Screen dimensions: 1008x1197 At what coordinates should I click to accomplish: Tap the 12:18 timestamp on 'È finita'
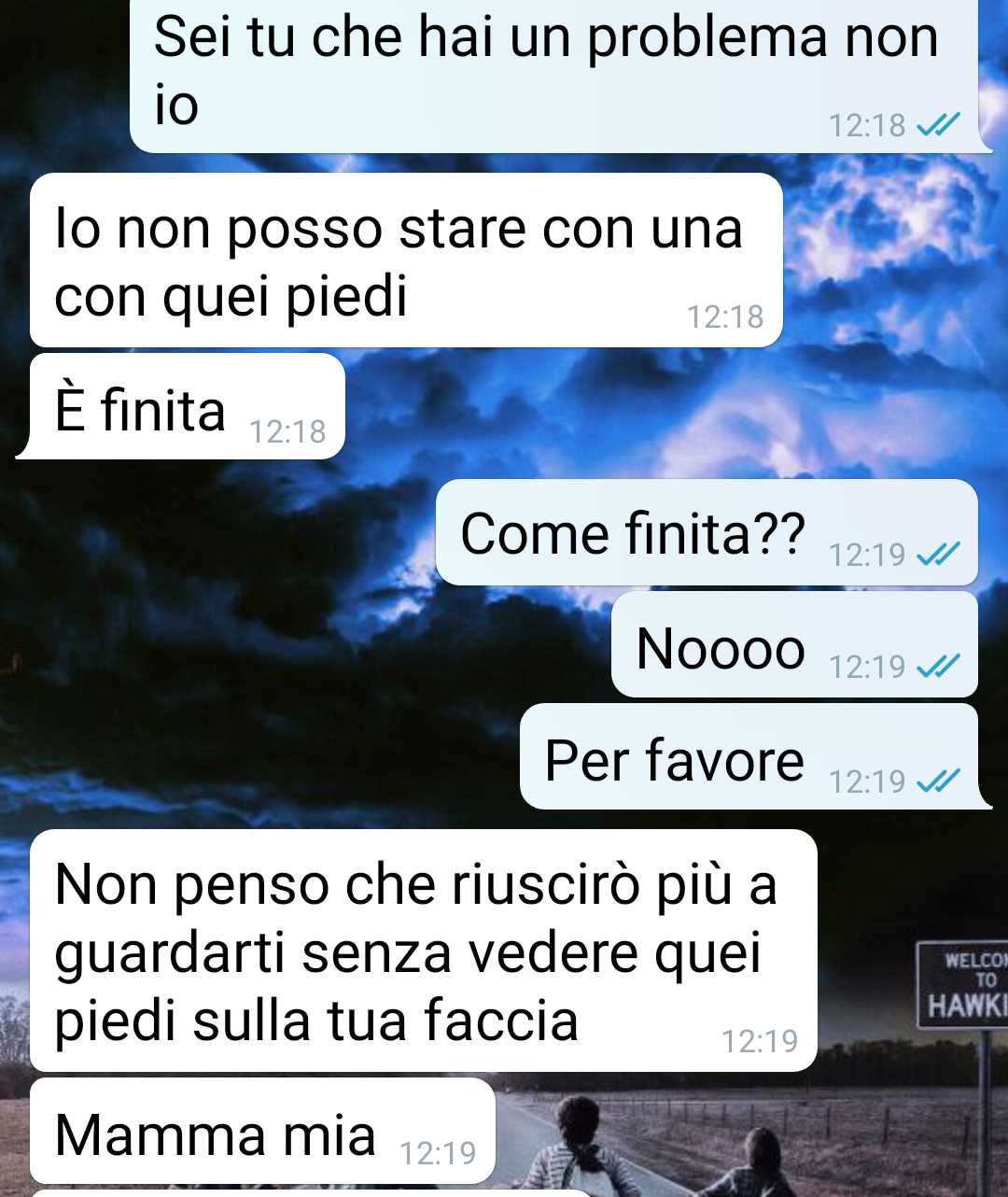tap(287, 431)
